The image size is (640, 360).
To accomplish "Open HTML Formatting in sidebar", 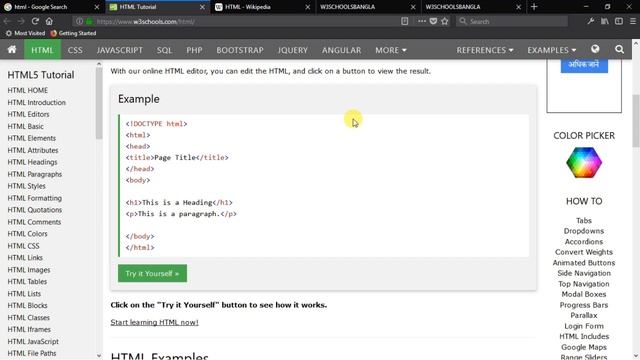I will (x=35, y=198).
